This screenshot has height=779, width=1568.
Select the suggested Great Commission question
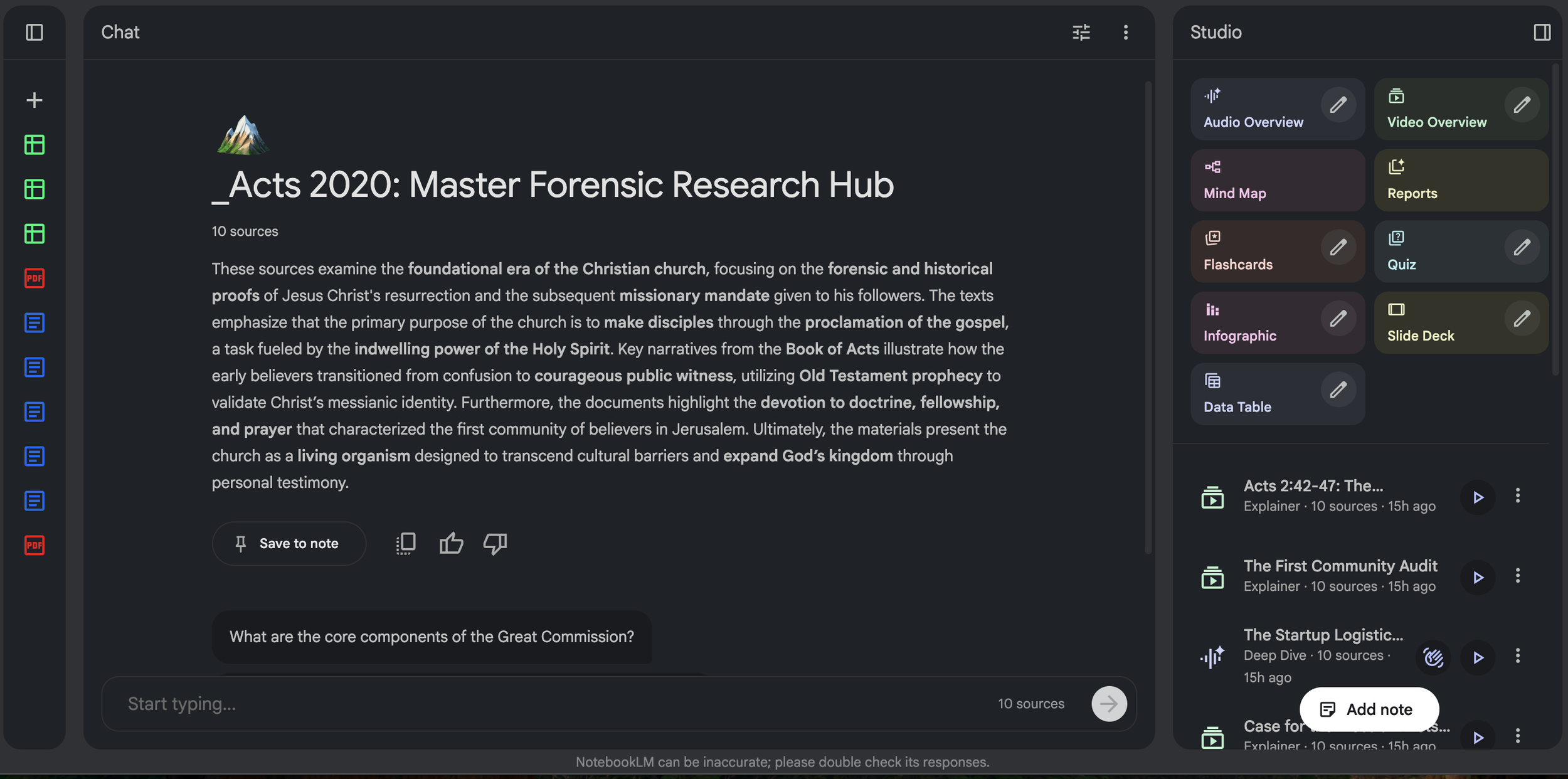coord(432,637)
